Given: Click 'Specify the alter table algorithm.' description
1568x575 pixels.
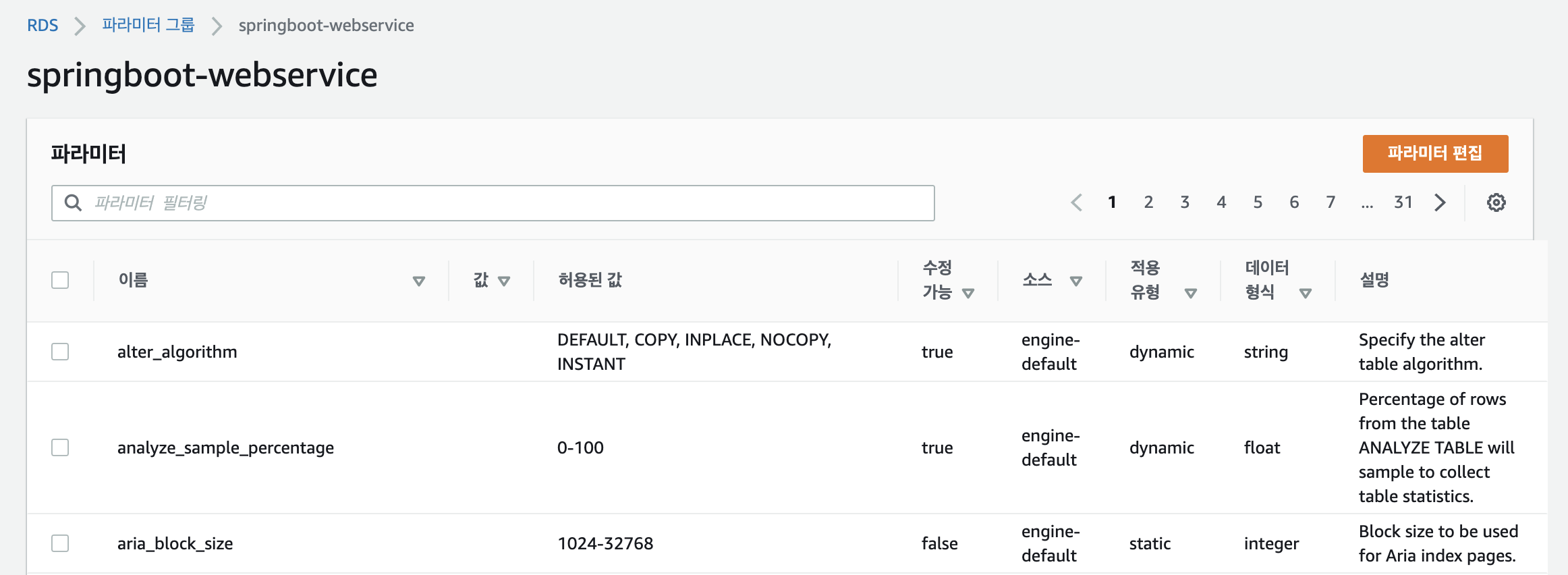Looking at the screenshot, I should [x=1422, y=352].
